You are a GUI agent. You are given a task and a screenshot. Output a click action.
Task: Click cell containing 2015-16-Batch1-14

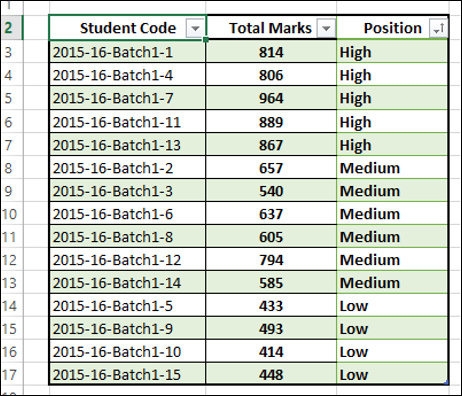[128, 283]
